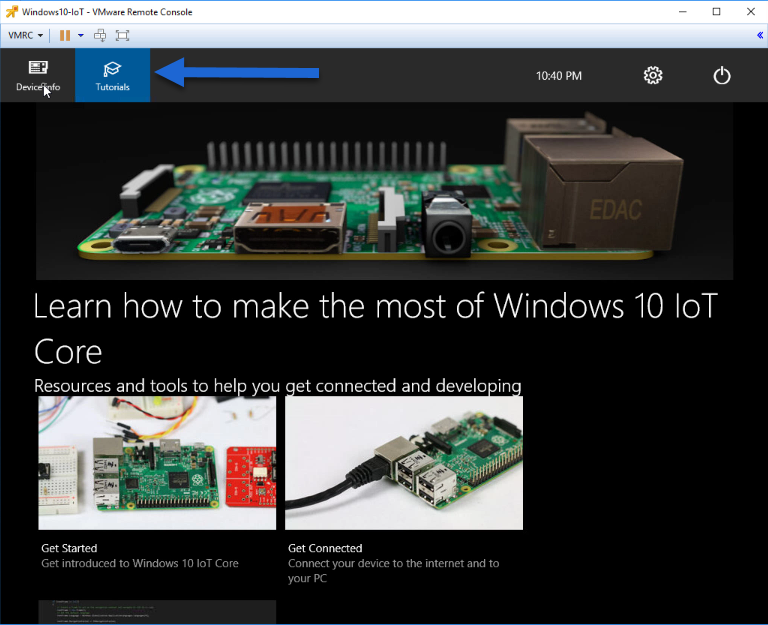Expand the power options arrow next to pause
The image size is (768, 625).
coord(81,35)
